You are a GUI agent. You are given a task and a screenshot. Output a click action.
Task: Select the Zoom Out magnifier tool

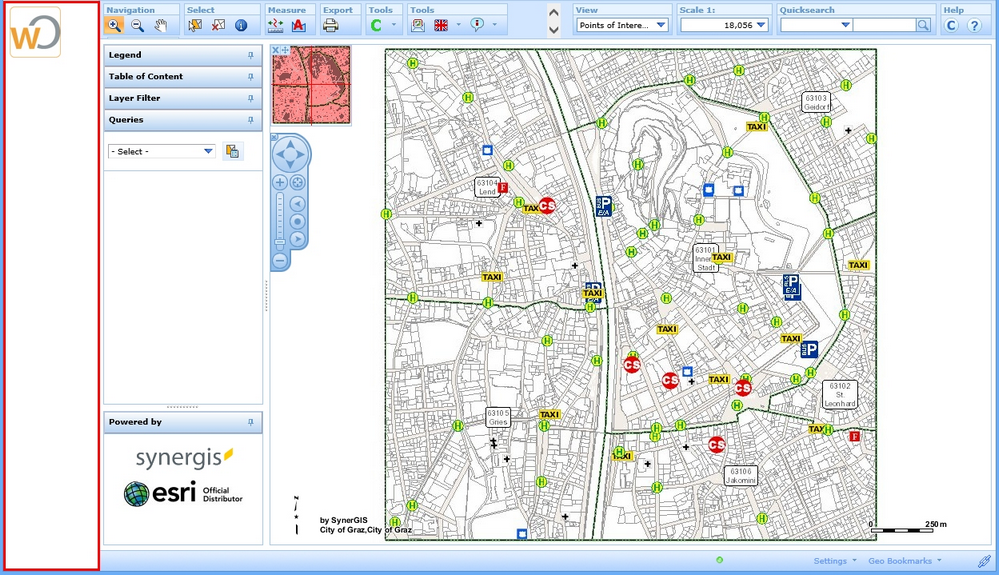click(138, 26)
